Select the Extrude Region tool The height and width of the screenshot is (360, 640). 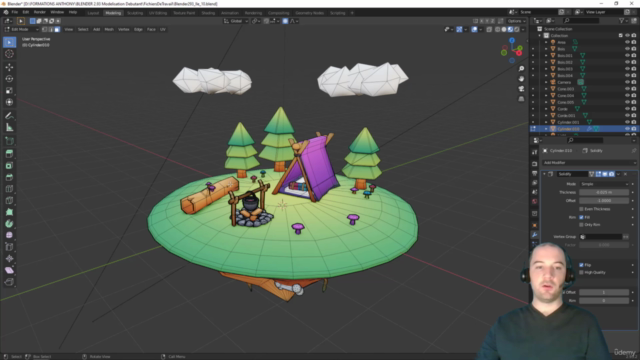pyautogui.click(x=9, y=154)
